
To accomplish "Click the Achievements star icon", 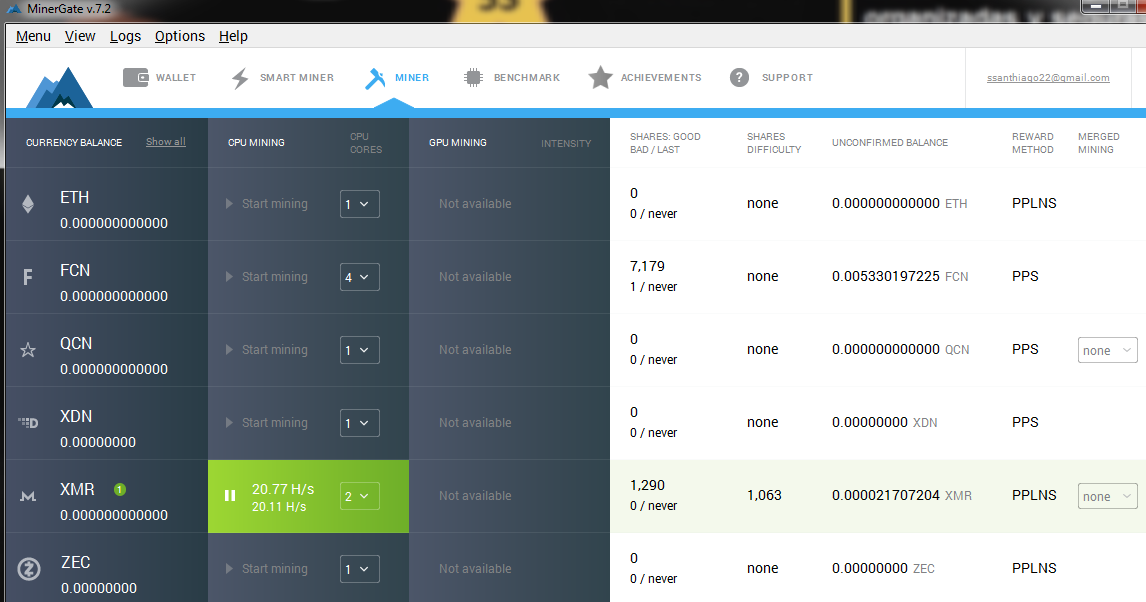I will pyautogui.click(x=600, y=77).
